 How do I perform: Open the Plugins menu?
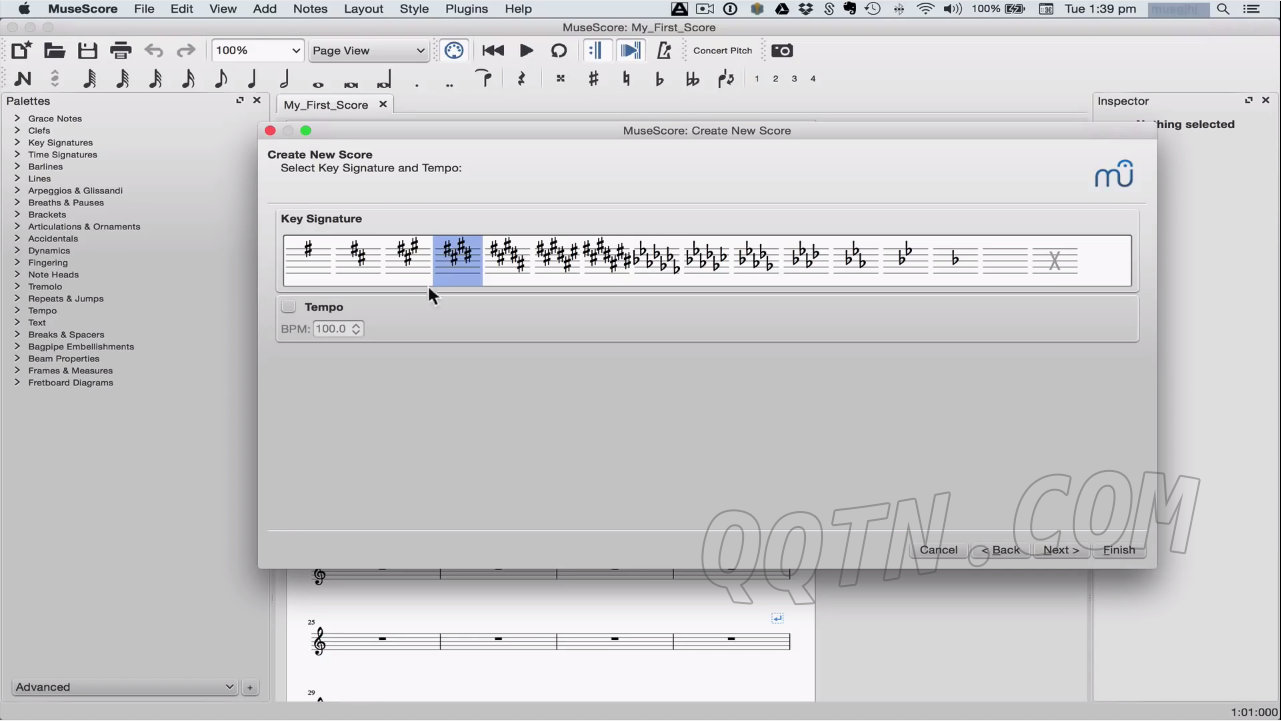pyautogui.click(x=466, y=9)
